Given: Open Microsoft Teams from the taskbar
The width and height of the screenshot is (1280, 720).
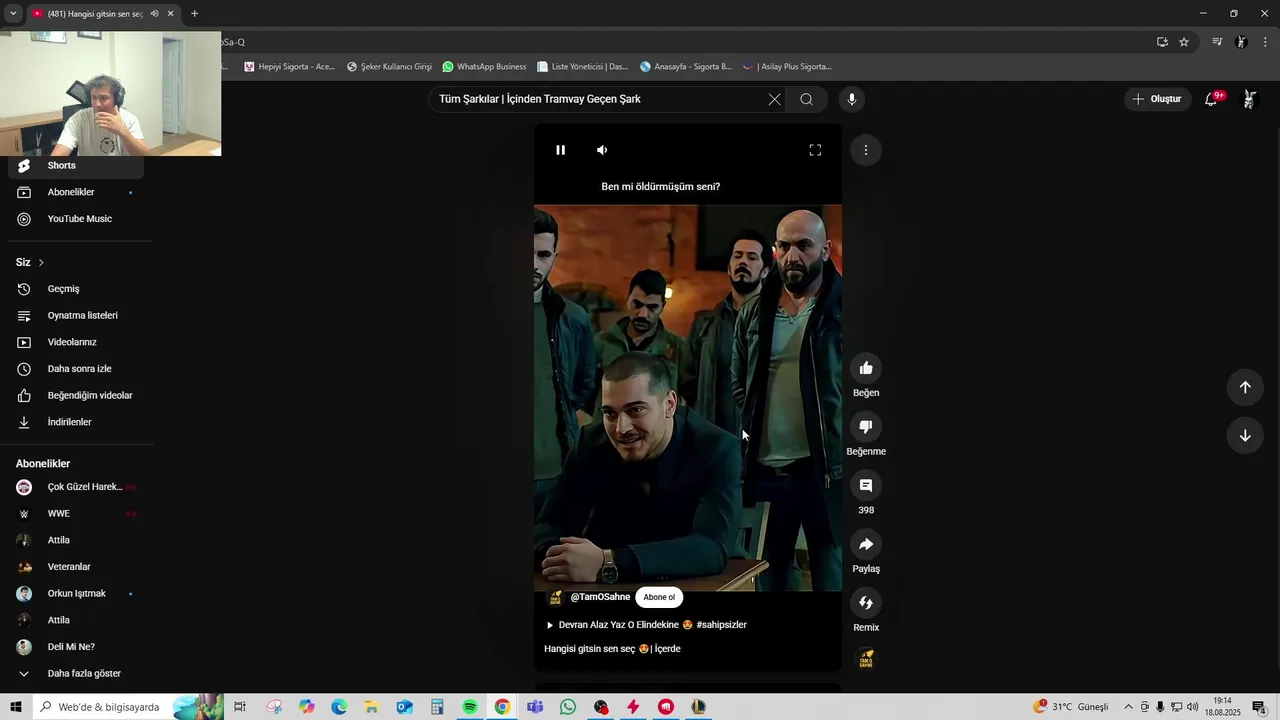Looking at the screenshot, I should (x=535, y=707).
